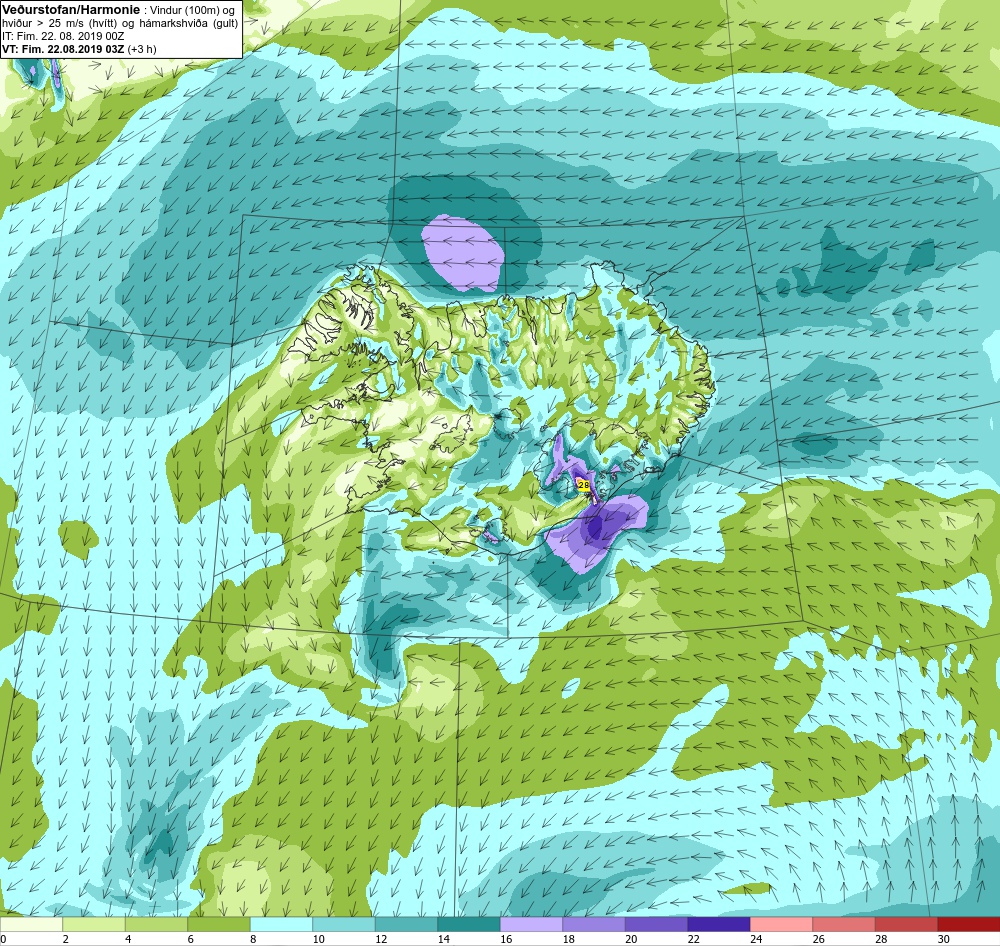Click the 26–28 m/s salmon red legend swatch
Image resolution: width=1000 pixels, height=946 pixels.
[x=844, y=924]
